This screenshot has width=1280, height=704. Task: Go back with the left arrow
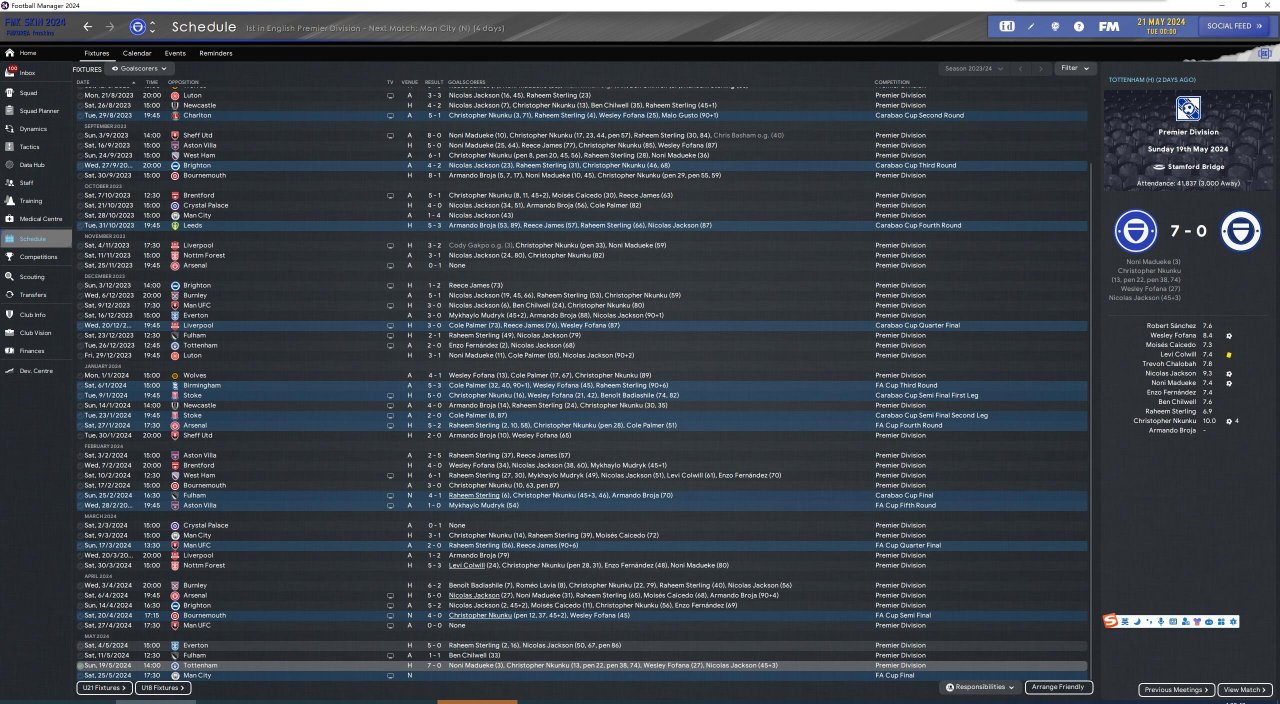[x=88, y=26]
